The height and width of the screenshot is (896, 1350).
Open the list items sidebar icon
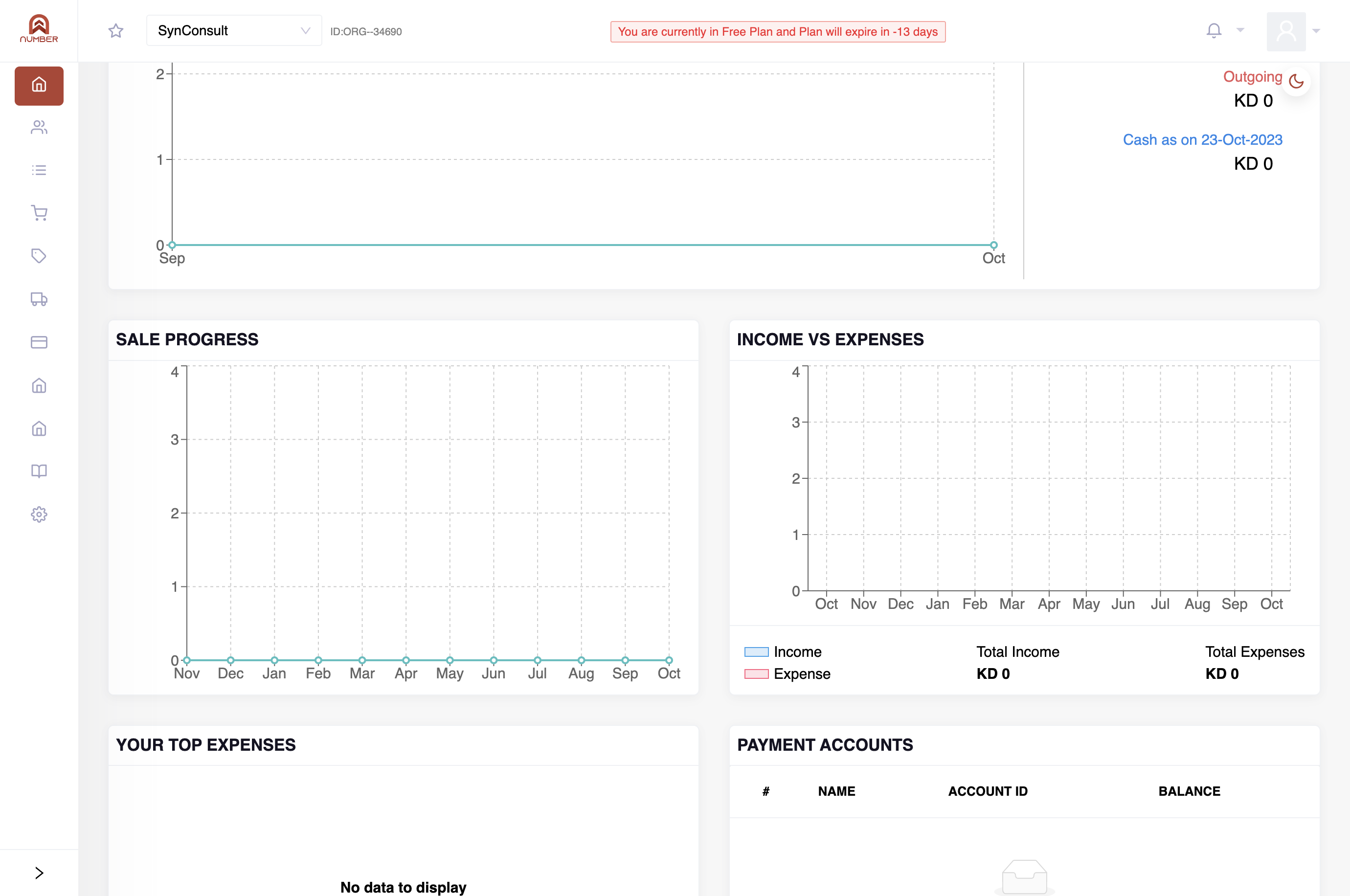tap(39, 170)
